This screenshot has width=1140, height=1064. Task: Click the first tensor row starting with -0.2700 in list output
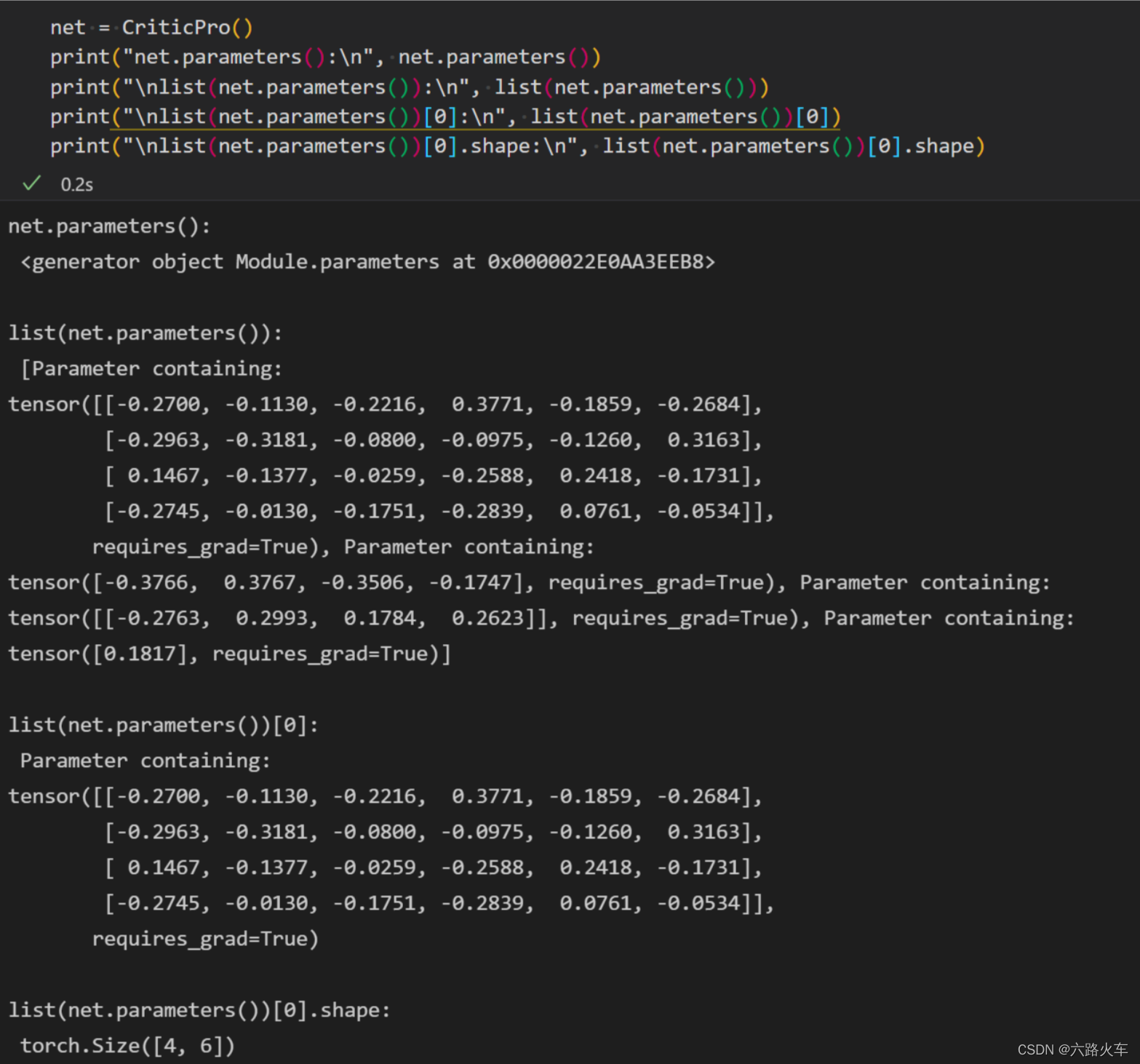click(x=385, y=405)
